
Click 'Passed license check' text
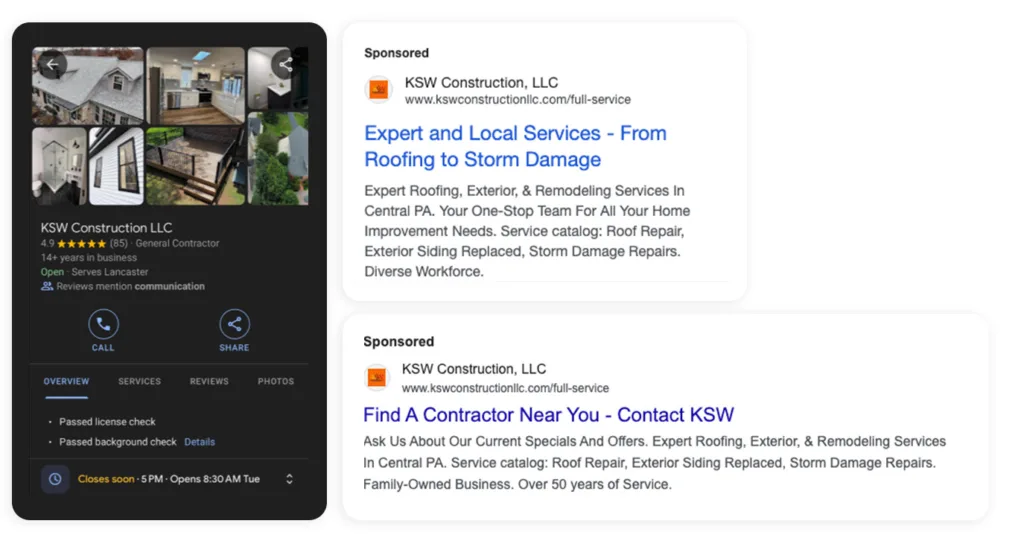click(107, 422)
